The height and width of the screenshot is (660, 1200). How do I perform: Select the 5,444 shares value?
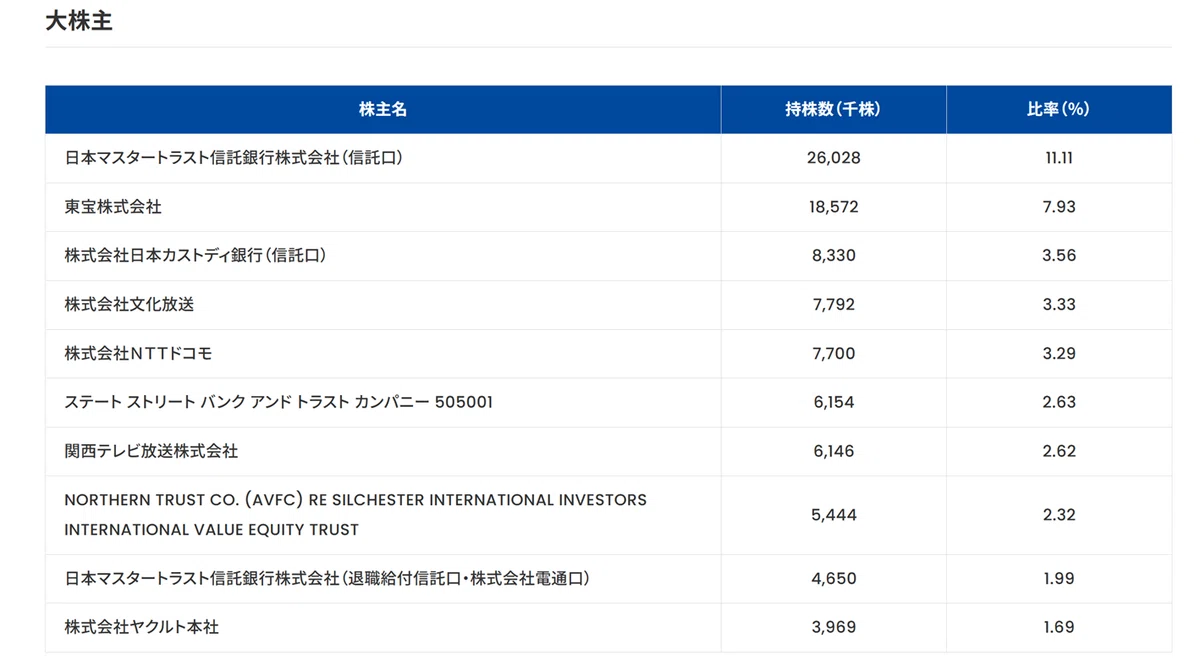pyautogui.click(x=834, y=515)
